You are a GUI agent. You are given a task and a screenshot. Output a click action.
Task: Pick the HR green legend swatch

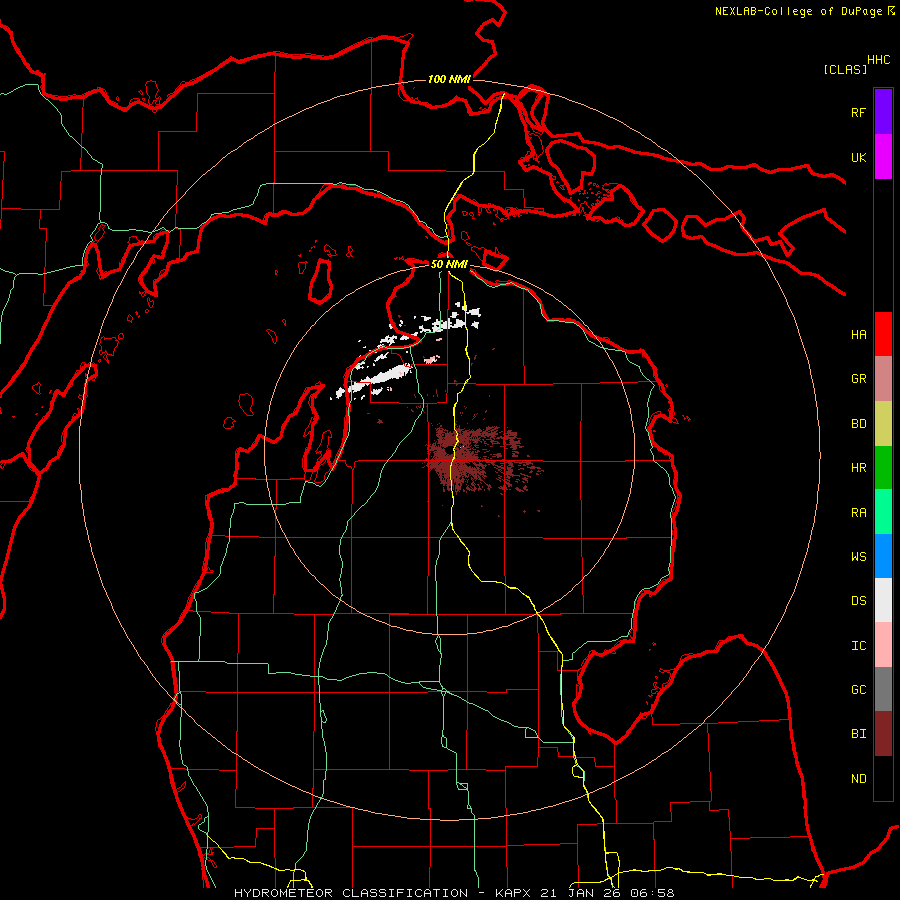(x=883, y=467)
